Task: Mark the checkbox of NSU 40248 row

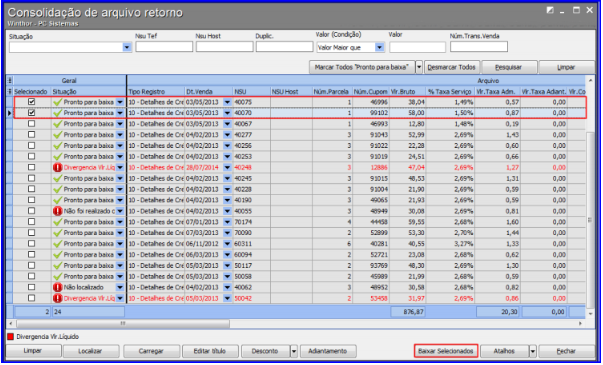Action: pos(32,167)
